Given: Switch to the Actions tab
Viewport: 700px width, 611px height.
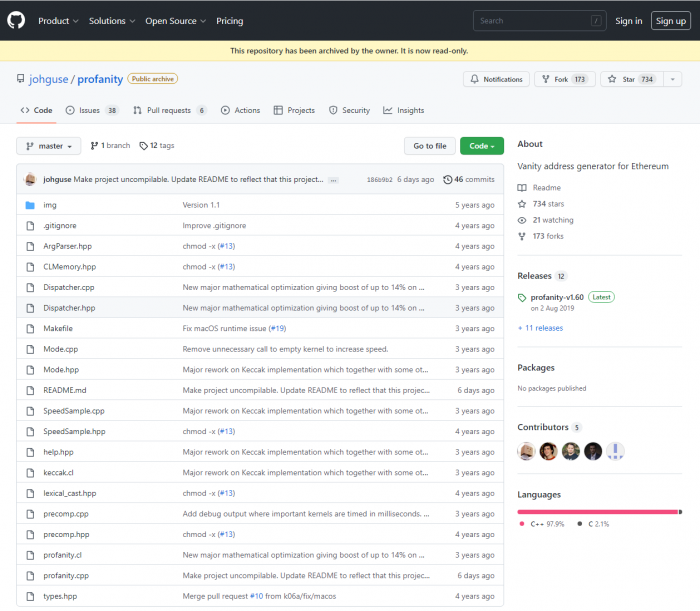Looking at the screenshot, I should click(240, 110).
